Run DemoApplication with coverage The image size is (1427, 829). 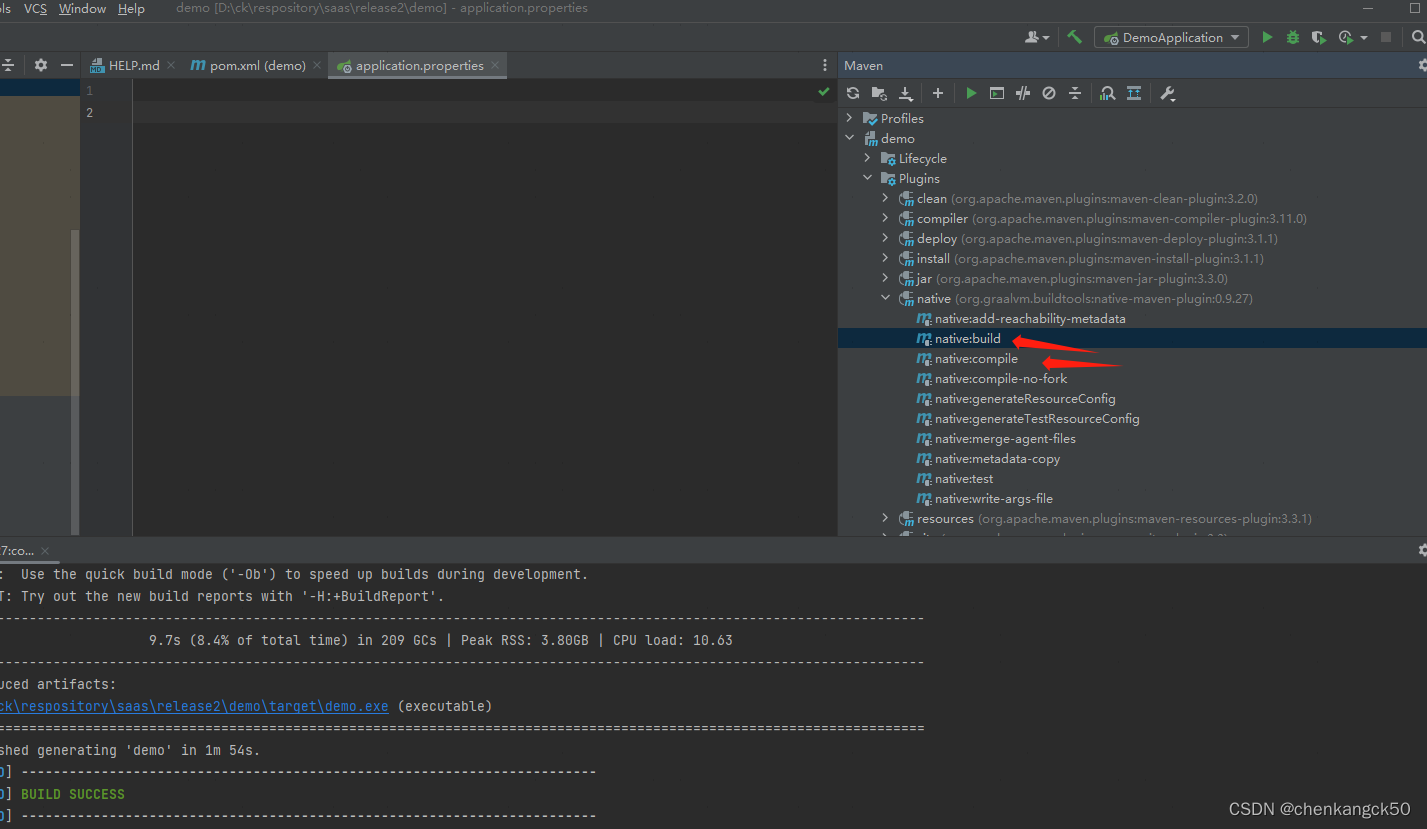point(1319,37)
